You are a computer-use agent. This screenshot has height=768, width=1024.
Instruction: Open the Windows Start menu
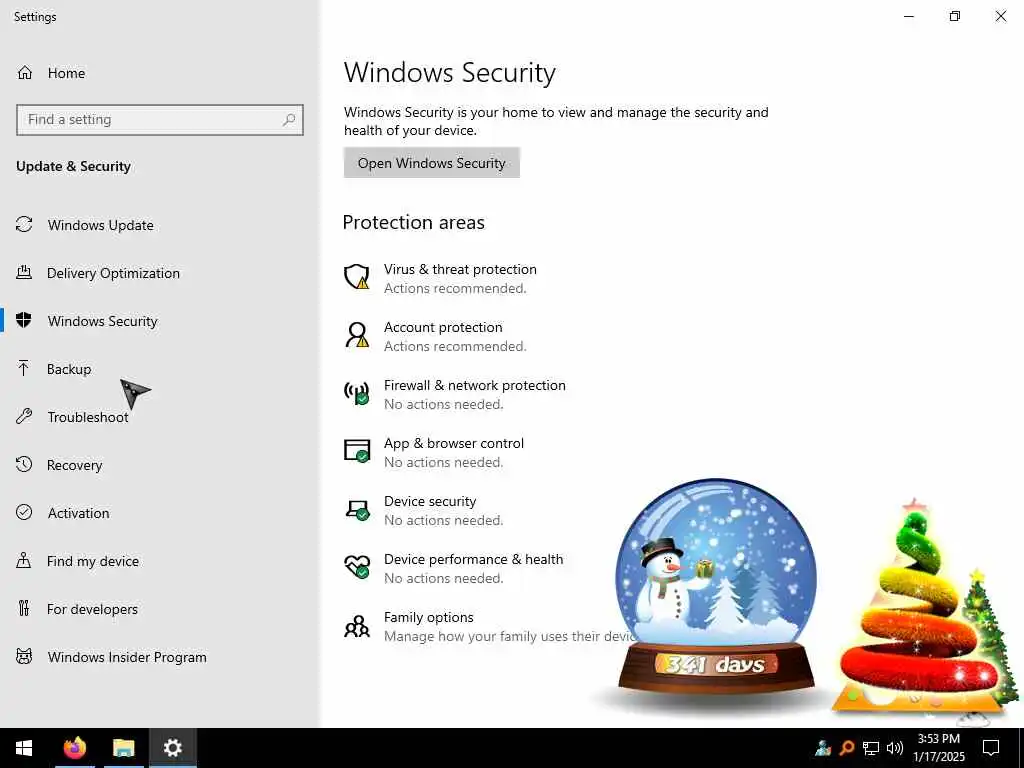[24, 748]
